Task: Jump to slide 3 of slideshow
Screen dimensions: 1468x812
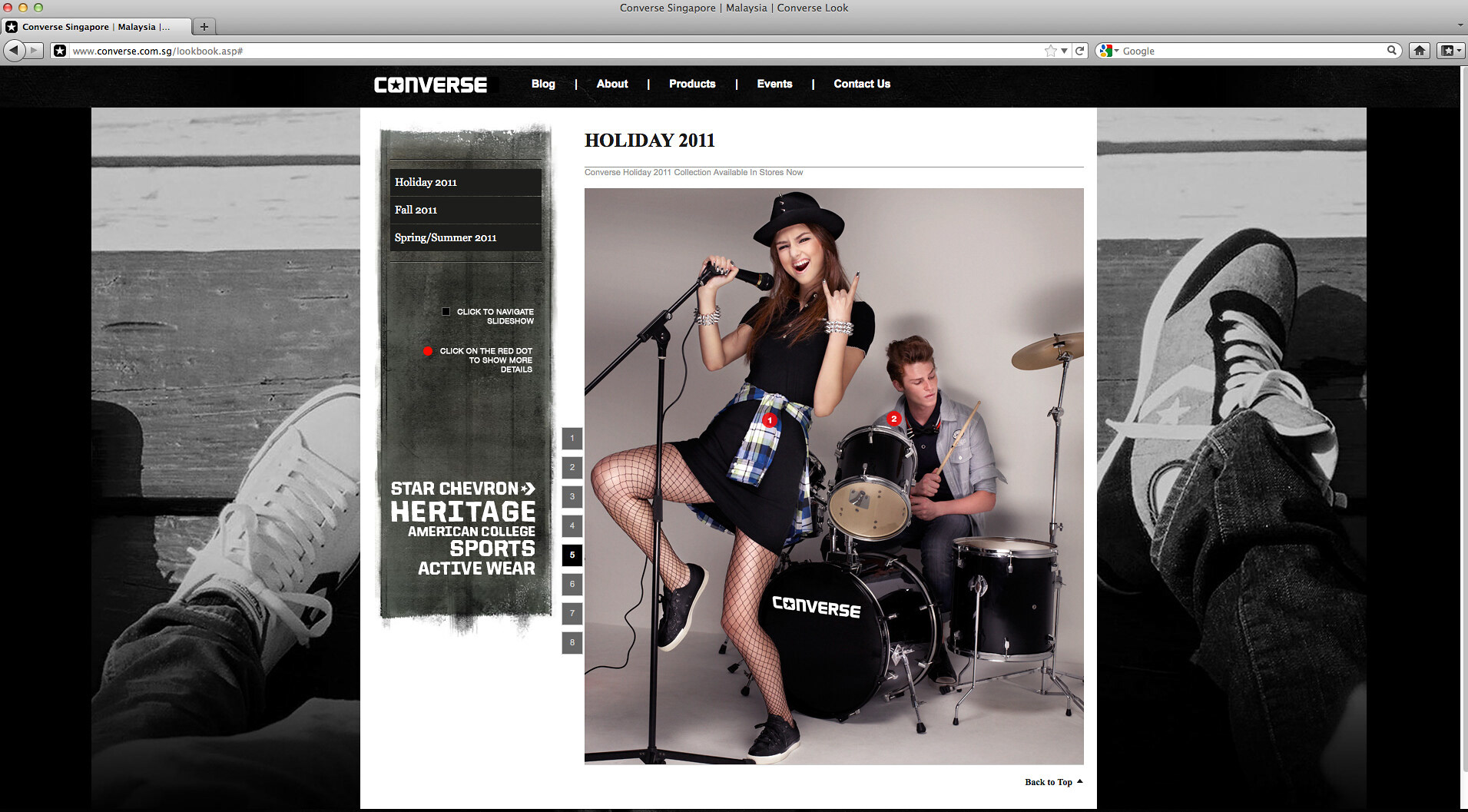Action: (x=572, y=497)
